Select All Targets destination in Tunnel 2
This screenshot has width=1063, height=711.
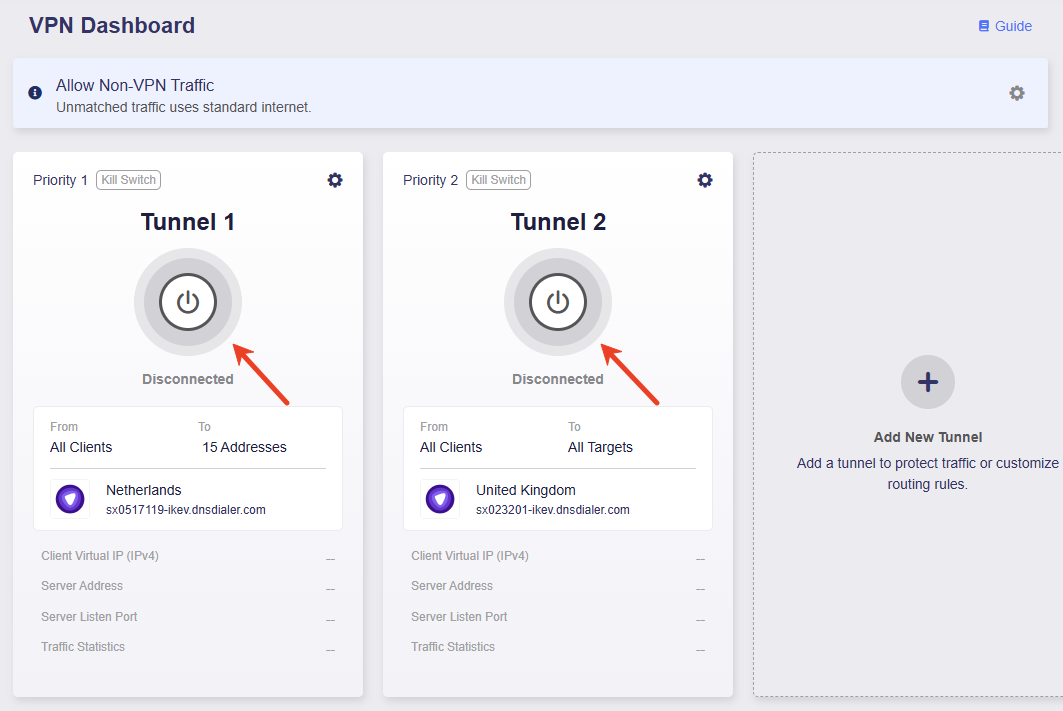(600, 447)
